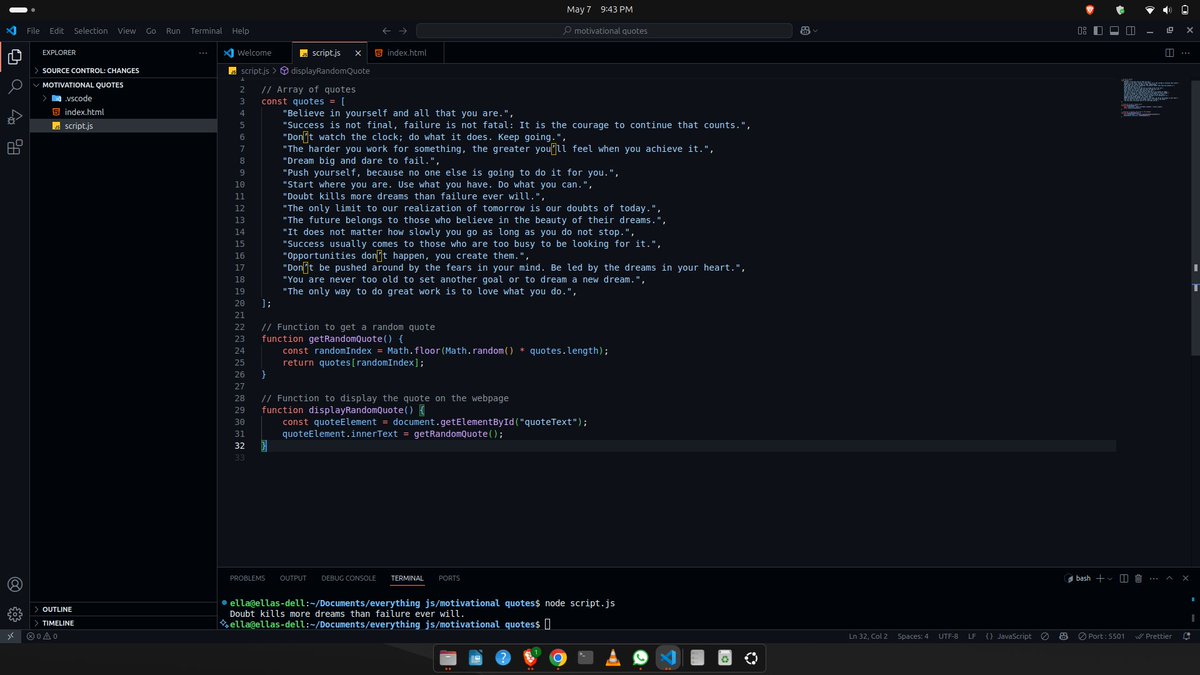Toggle the primary side bar visibility
The image size is (1200, 675).
1098,31
